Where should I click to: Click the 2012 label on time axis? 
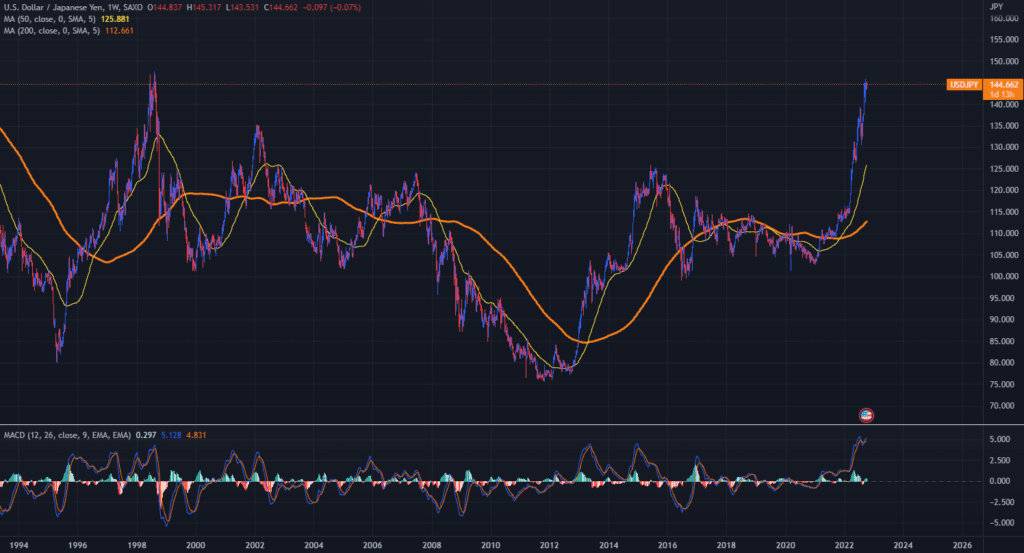click(x=549, y=545)
